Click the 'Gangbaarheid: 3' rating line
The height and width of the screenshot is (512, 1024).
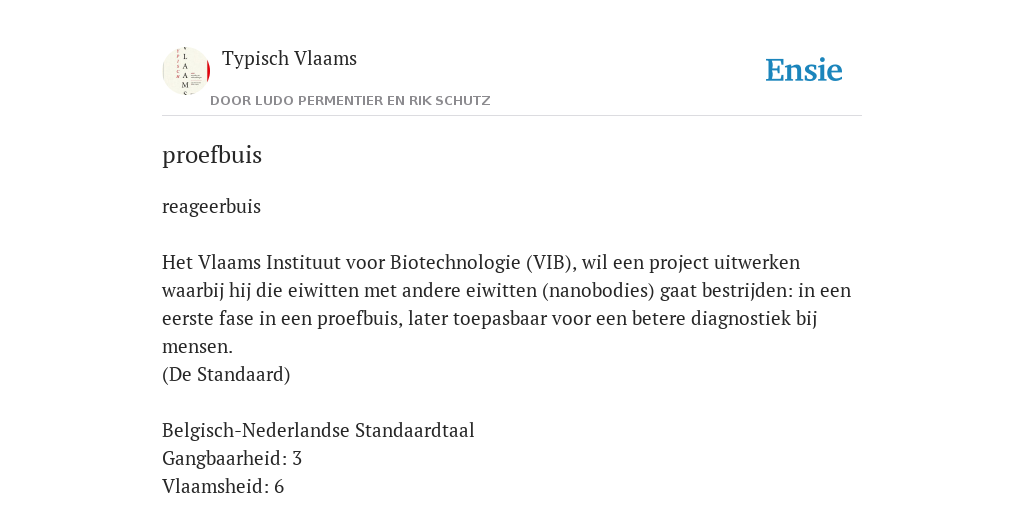point(232,459)
